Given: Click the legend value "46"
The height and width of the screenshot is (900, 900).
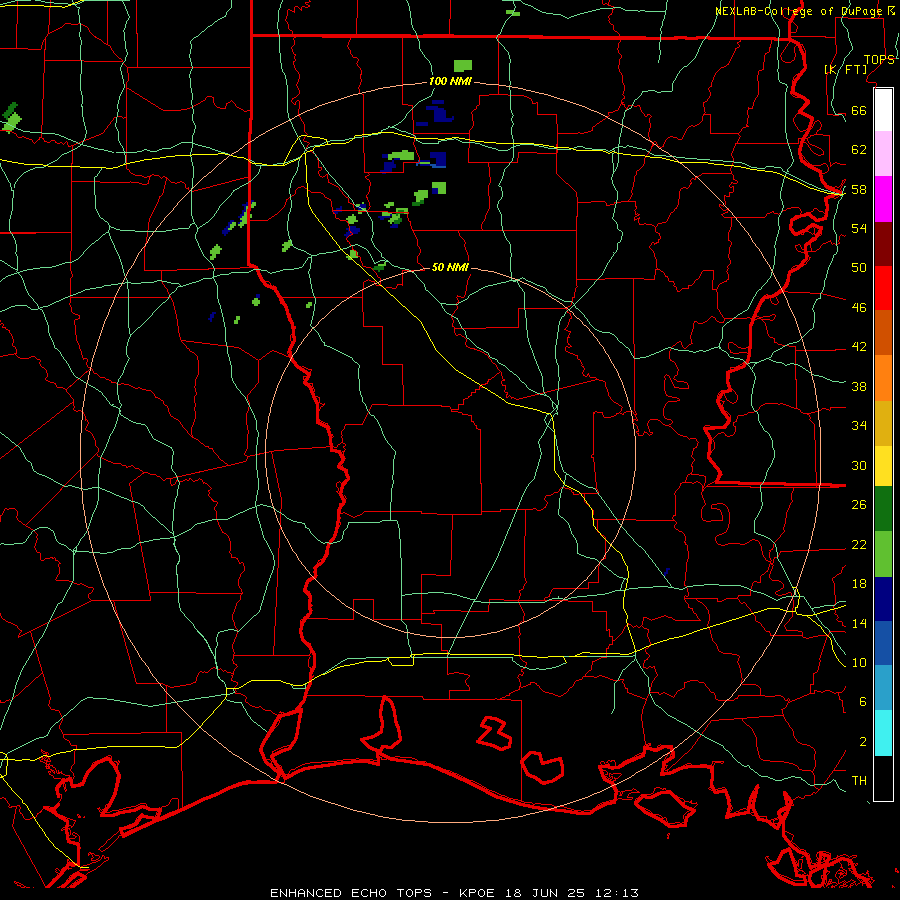Looking at the screenshot, I should coord(859,307).
